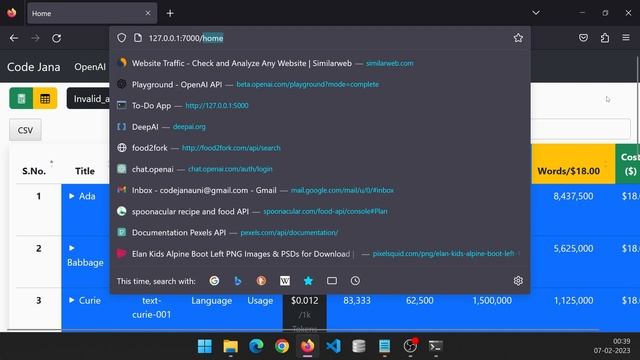Screen dimensions: 640x360
Task: Click the 5,625,000 words cell
Action: pos(573,249)
